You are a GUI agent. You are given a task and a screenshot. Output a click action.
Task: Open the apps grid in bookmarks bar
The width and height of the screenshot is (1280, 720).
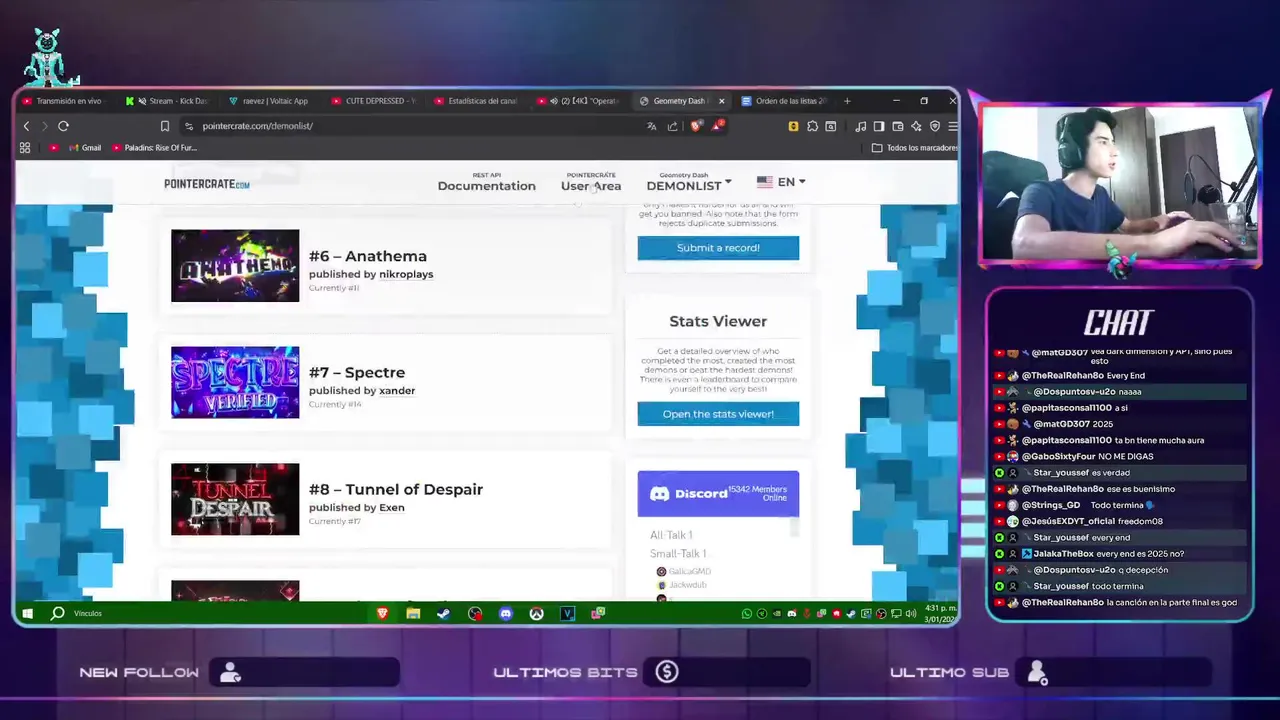tap(25, 148)
